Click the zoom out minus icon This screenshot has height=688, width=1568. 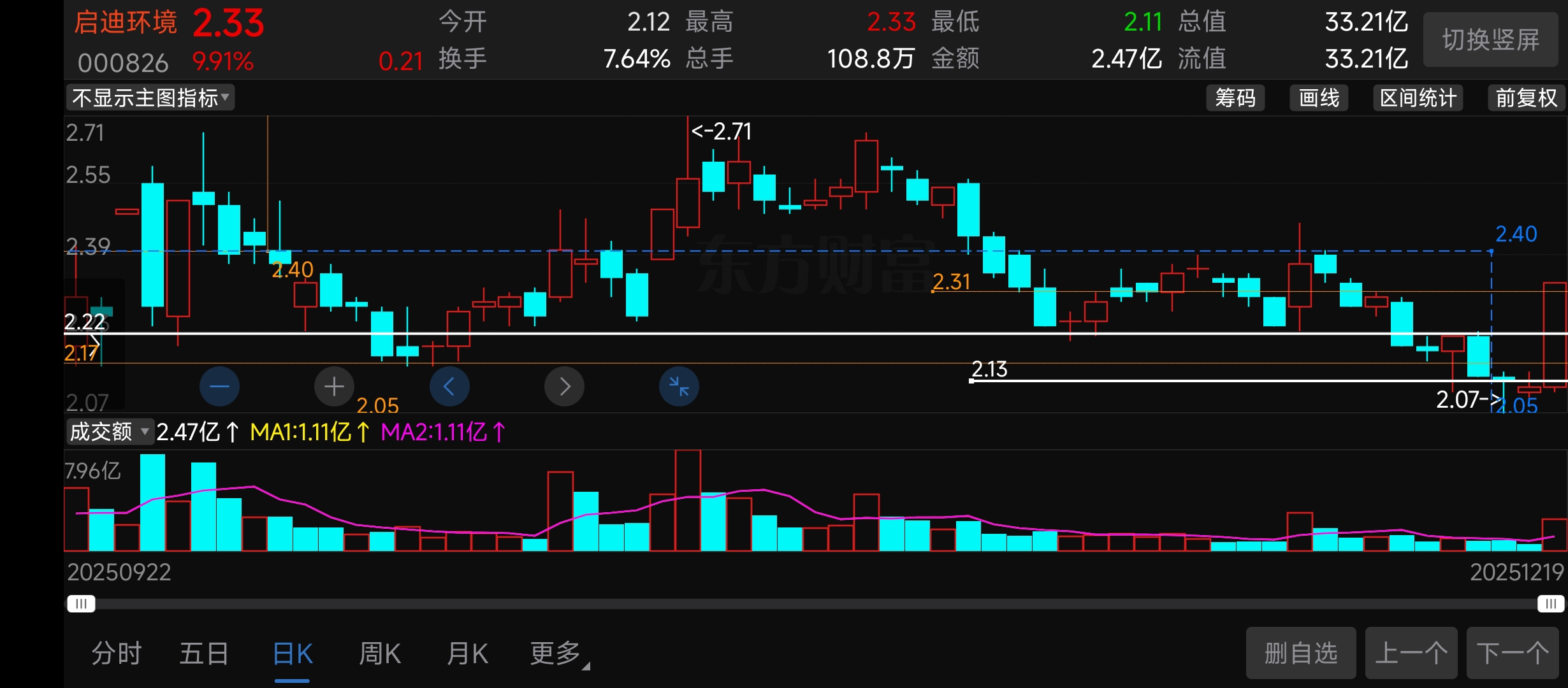219,386
